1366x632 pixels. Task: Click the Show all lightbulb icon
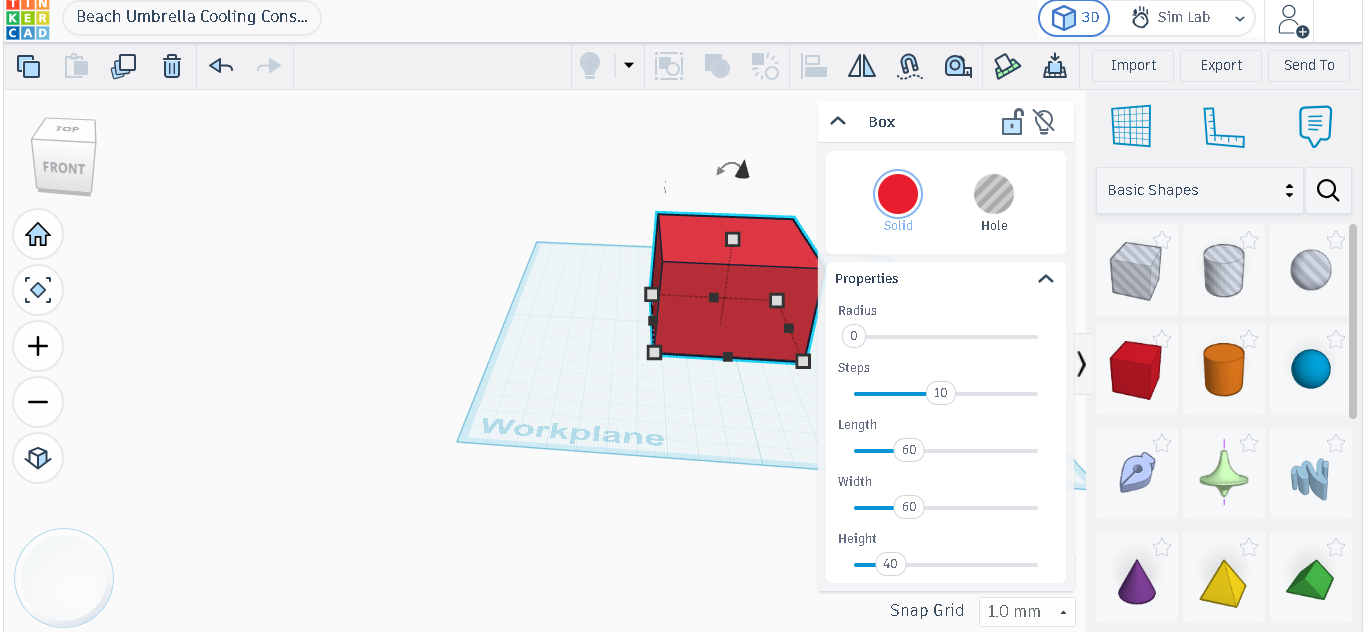pyautogui.click(x=590, y=66)
